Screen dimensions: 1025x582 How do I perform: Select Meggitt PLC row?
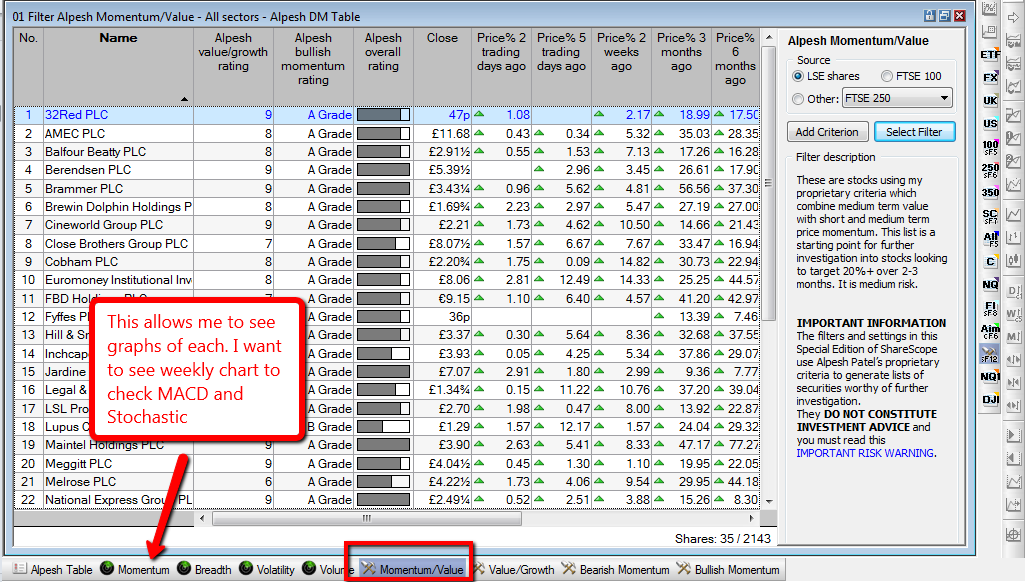coord(387,464)
